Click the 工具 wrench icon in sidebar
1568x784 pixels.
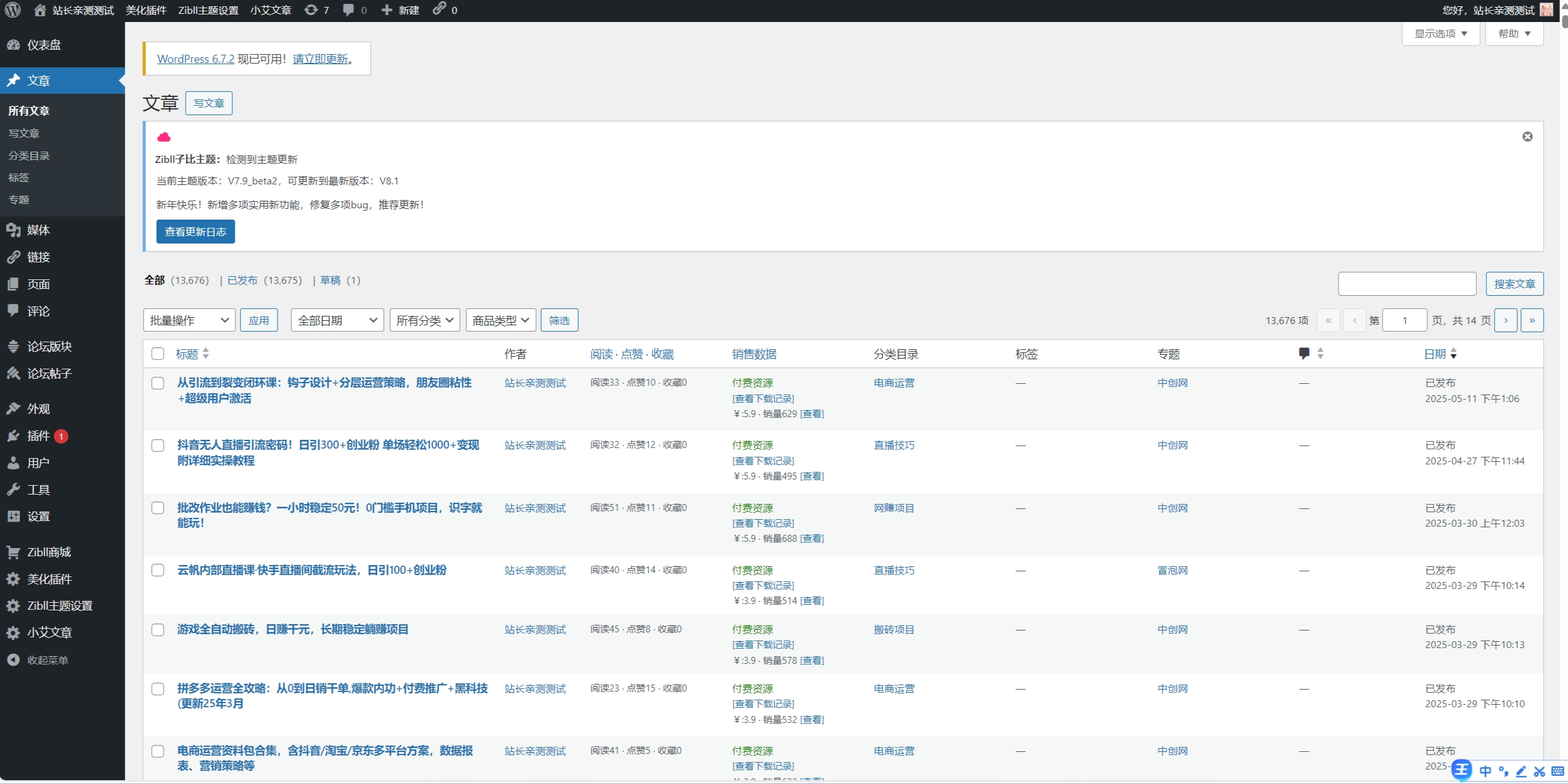pos(13,490)
